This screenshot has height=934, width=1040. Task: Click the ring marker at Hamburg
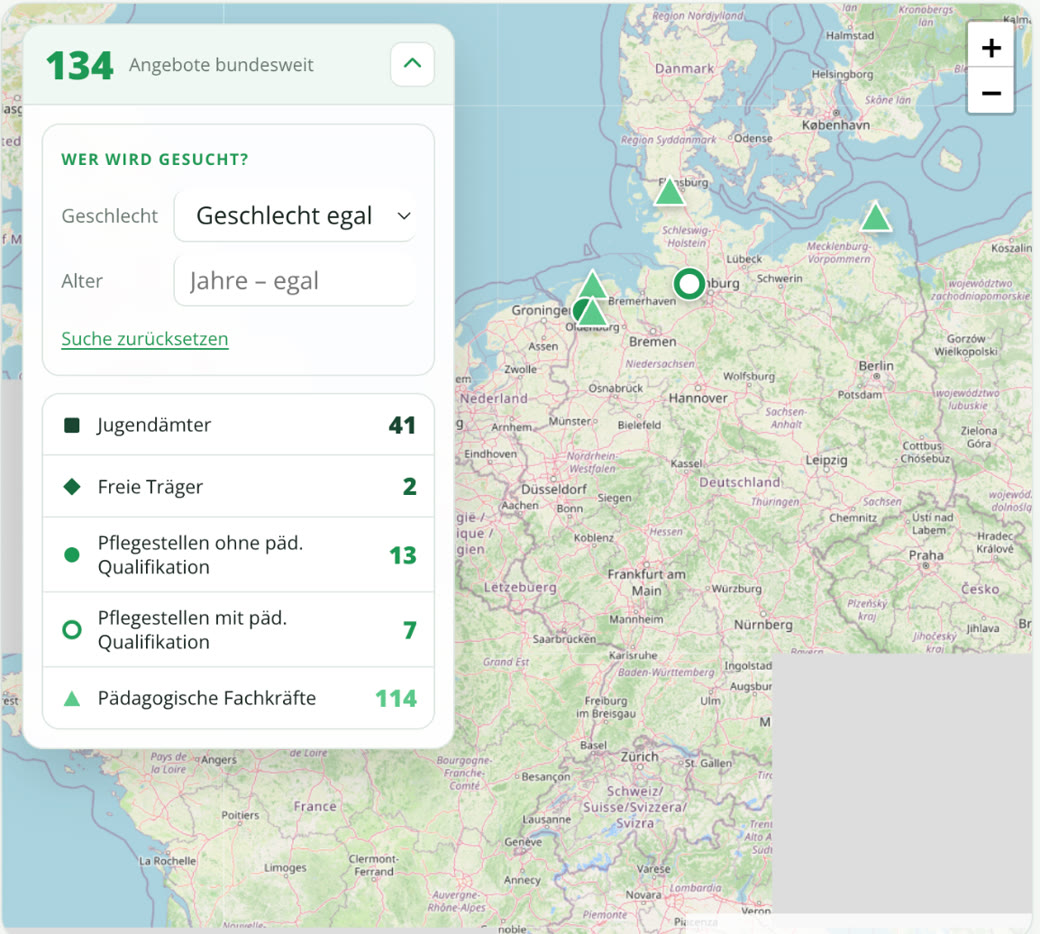coord(689,284)
